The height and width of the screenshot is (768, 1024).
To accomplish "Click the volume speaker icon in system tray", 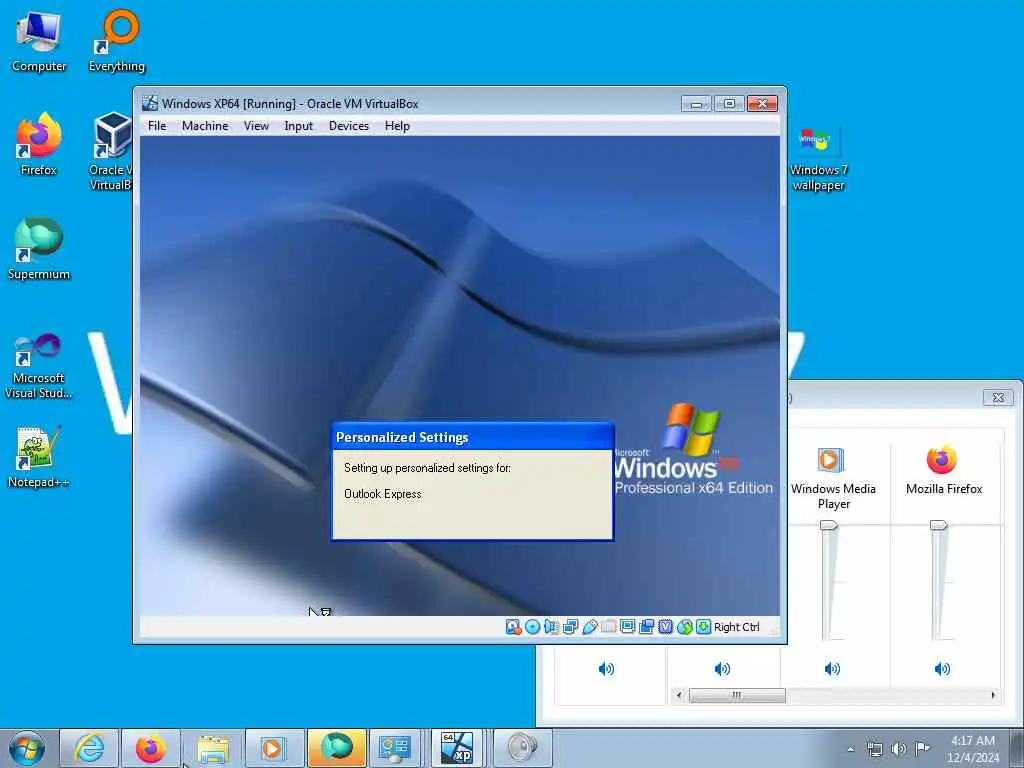I will click(899, 749).
